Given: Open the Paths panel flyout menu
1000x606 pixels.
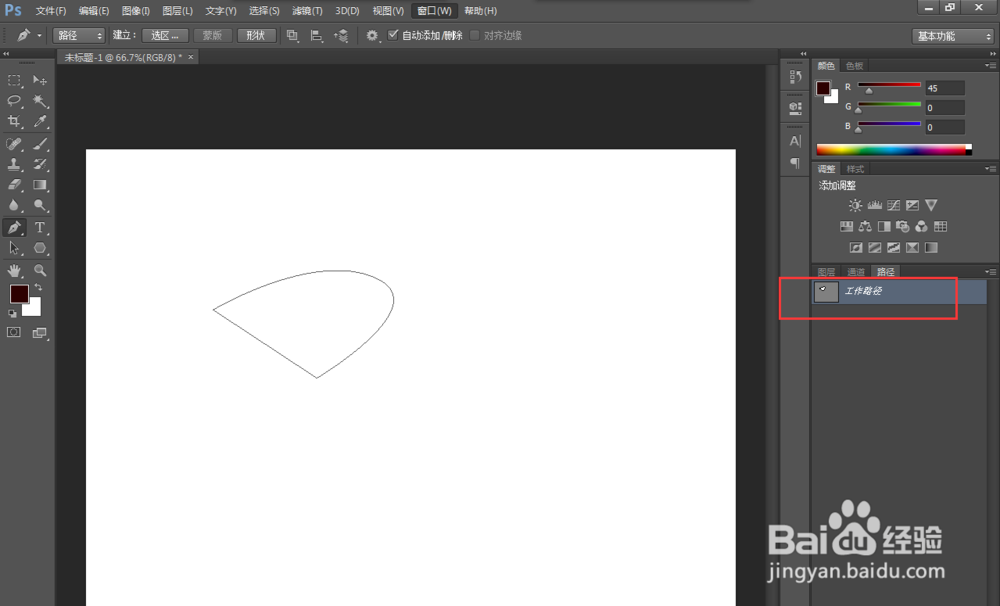Looking at the screenshot, I should coord(990,272).
